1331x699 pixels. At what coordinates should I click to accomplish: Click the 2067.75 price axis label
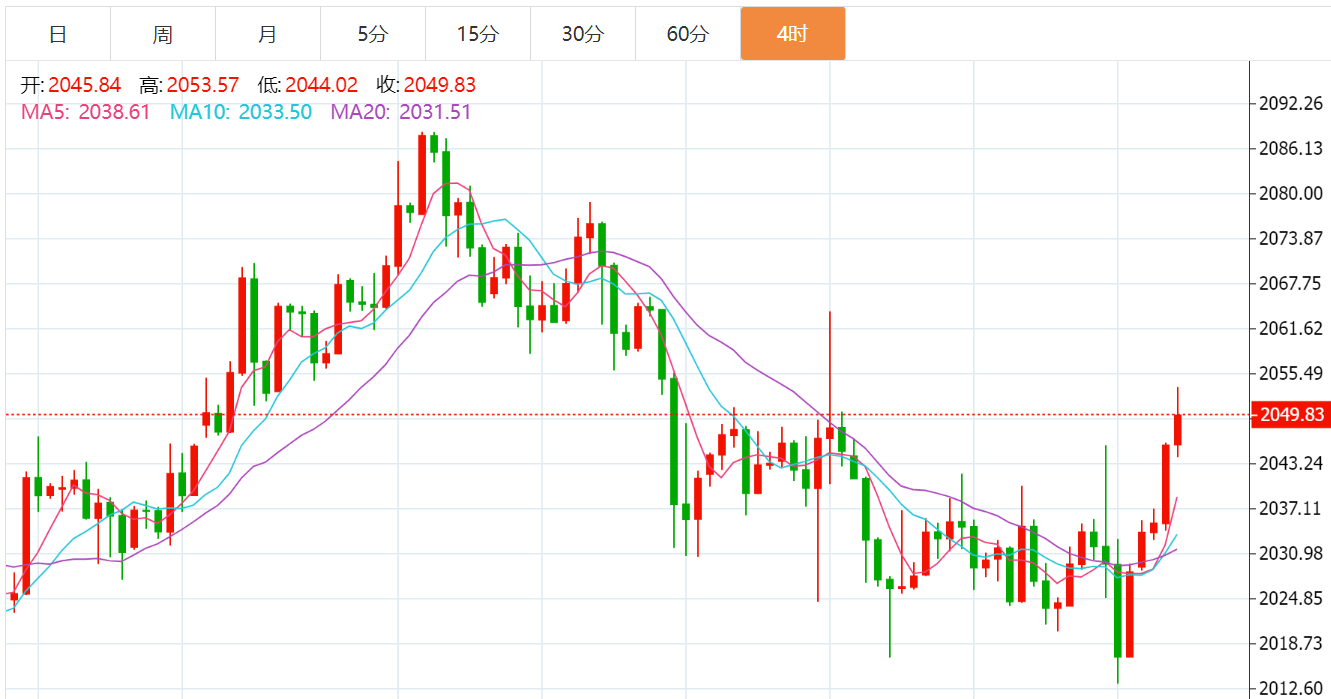[1293, 283]
